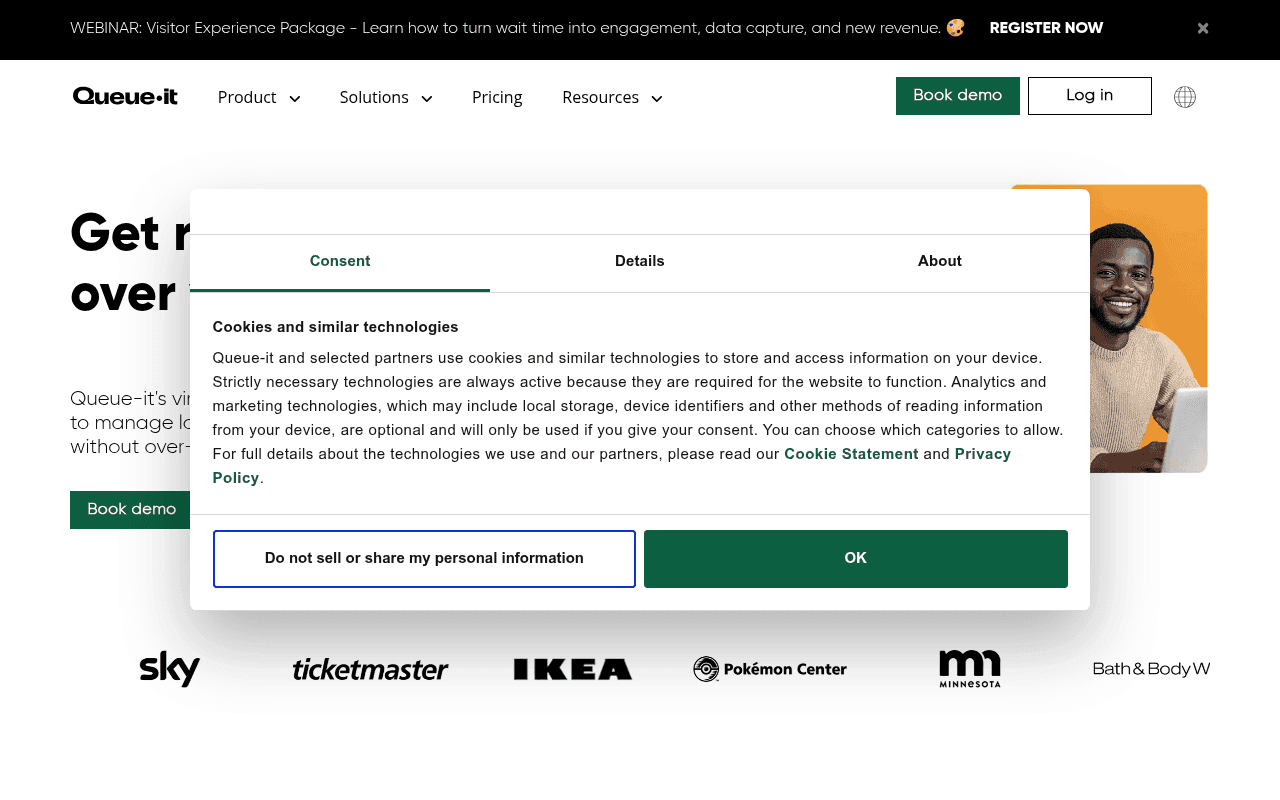Select the IKEA logo
The height and width of the screenshot is (800, 1280).
(x=572, y=668)
